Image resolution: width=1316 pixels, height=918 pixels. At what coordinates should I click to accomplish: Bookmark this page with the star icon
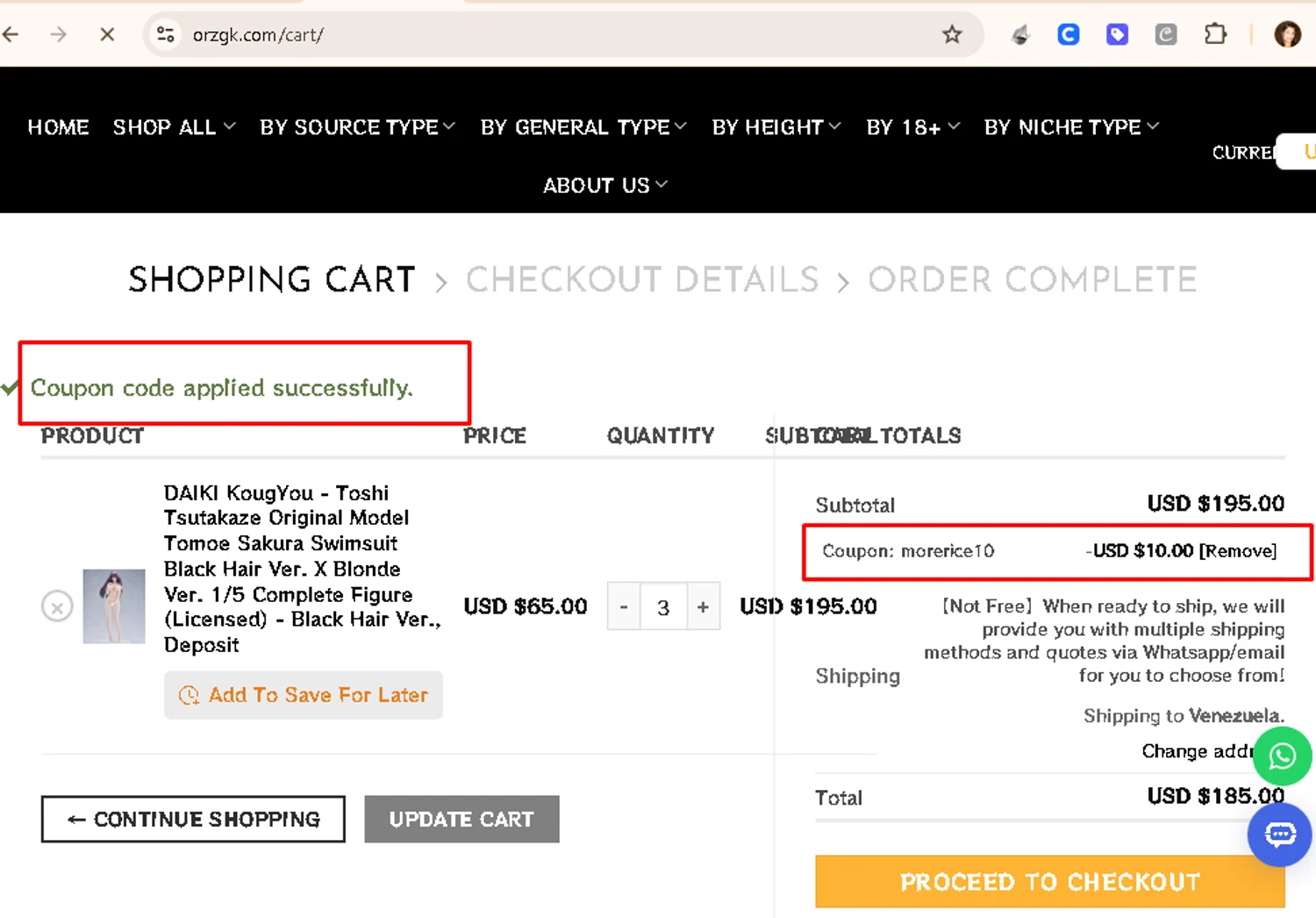(952, 34)
